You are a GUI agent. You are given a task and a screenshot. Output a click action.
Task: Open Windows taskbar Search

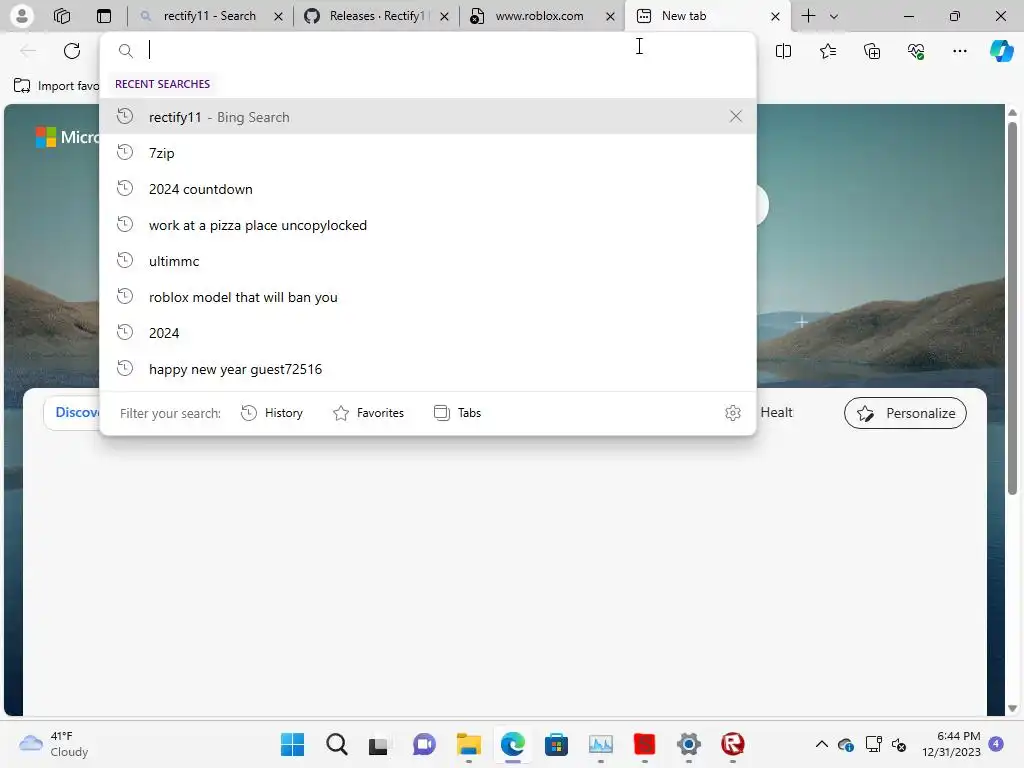pos(336,744)
